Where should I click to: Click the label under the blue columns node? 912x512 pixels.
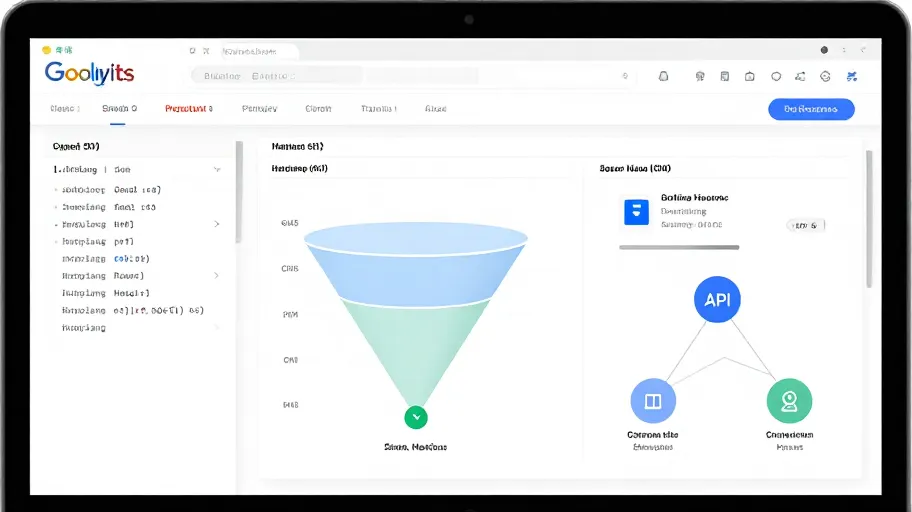pyautogui.click(x=653, y=435)
